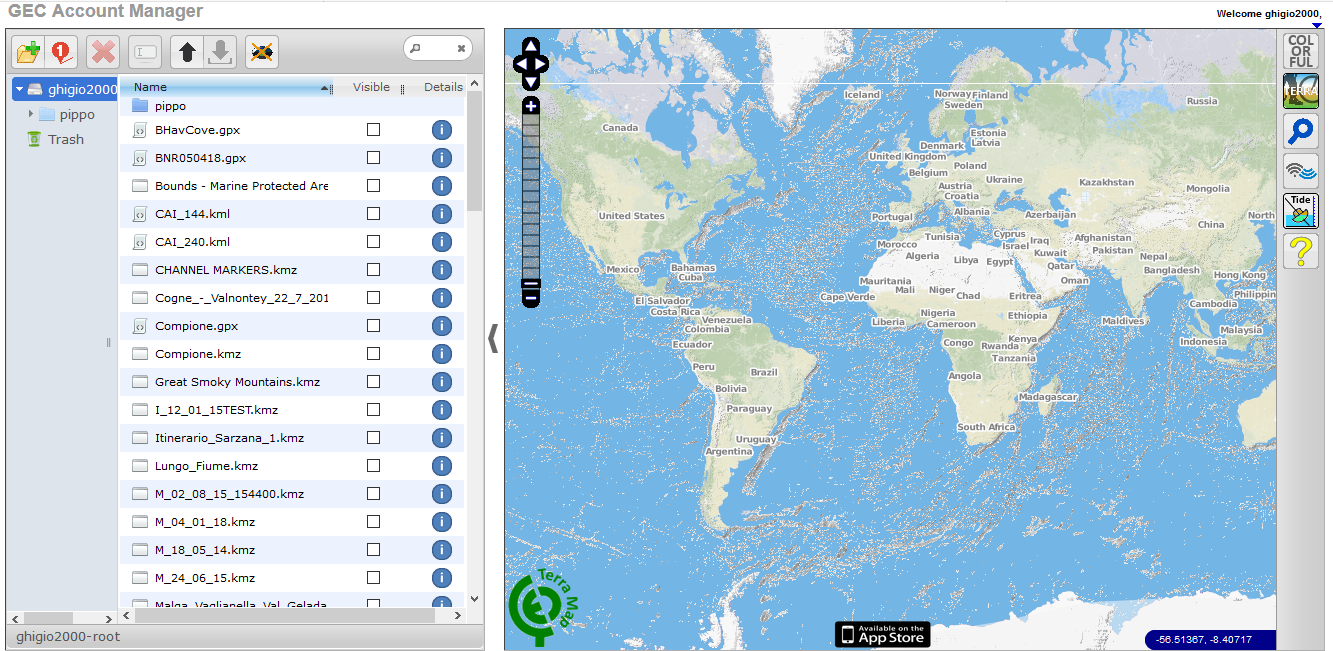The width and height of the screenshot is (1333, 651).
Task: Collapse the ghigio2000 root tree node
Action: click(x=21, y=88)
